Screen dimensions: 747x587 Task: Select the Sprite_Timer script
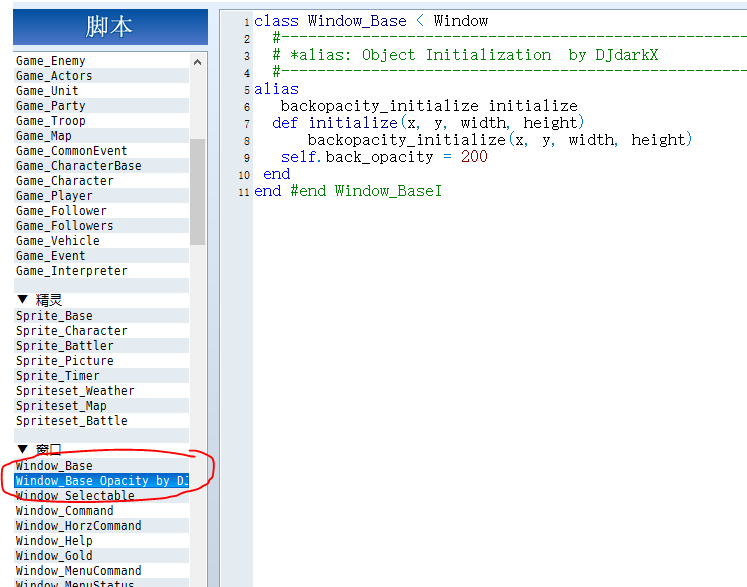(x=101, y=375)
